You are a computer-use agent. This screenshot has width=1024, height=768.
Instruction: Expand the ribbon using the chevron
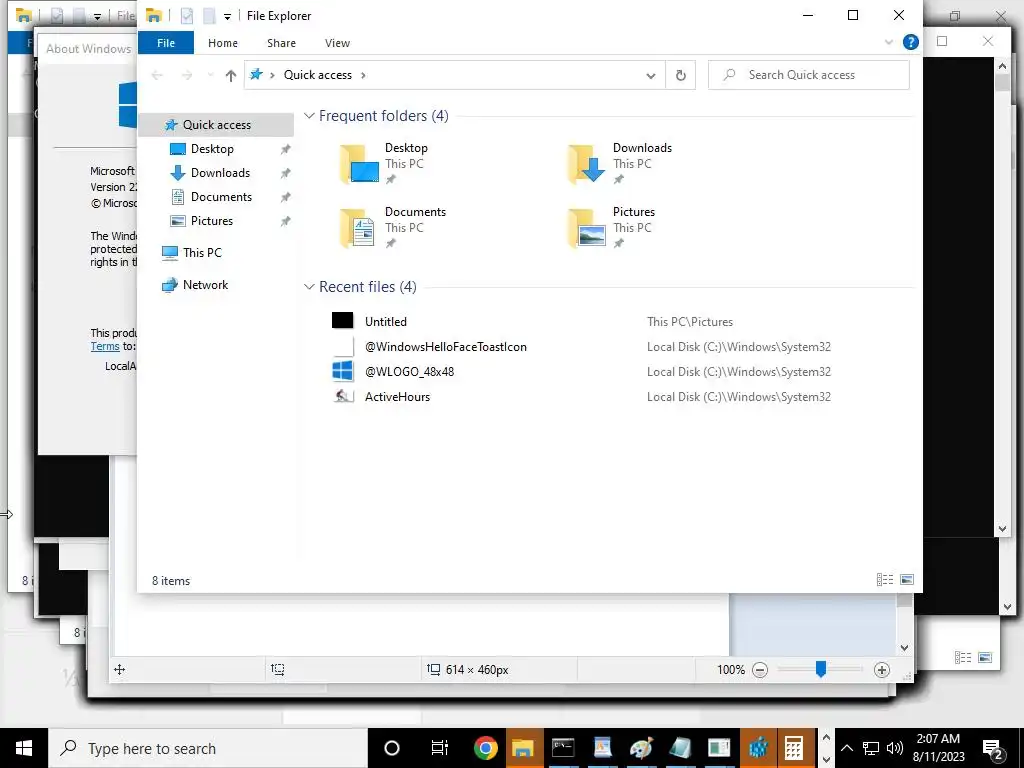[889, 42]
